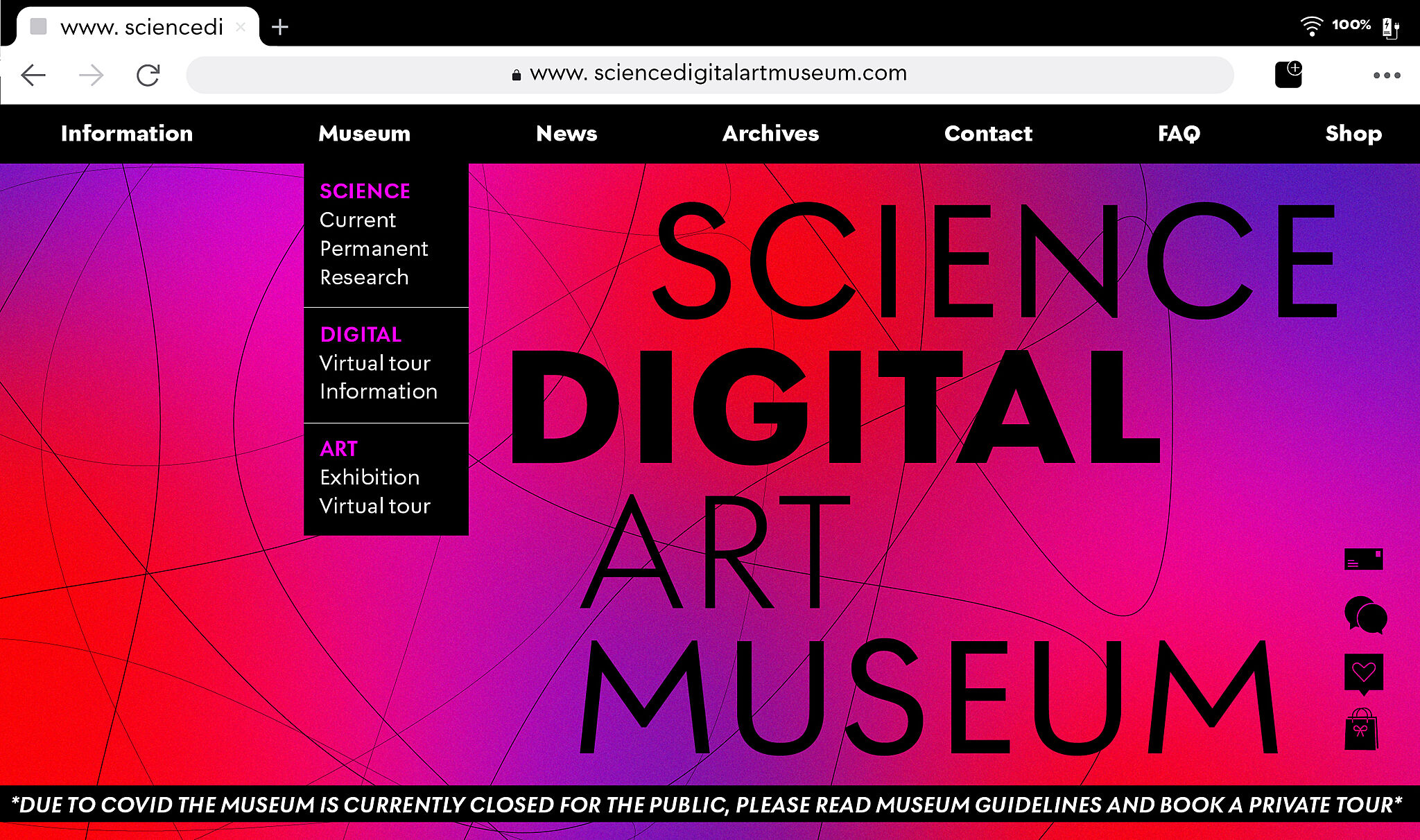Select the www. sciencedi browser tab

[137, 27]
